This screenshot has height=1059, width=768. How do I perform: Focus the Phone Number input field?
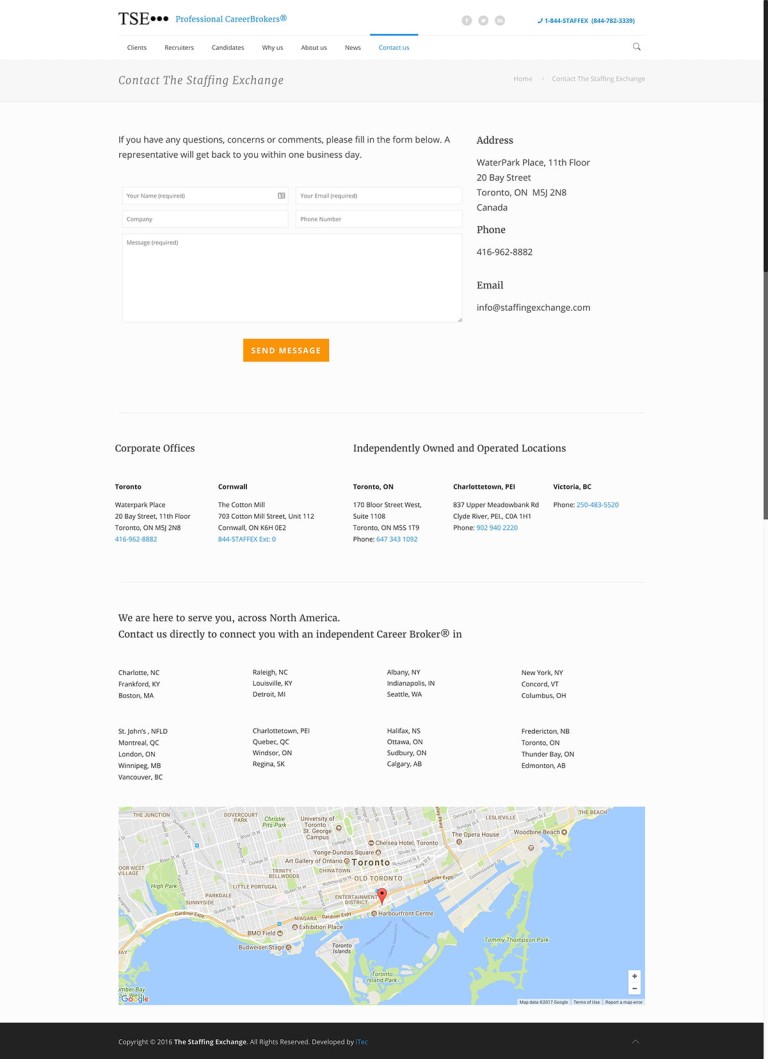(x=378, y=219)
